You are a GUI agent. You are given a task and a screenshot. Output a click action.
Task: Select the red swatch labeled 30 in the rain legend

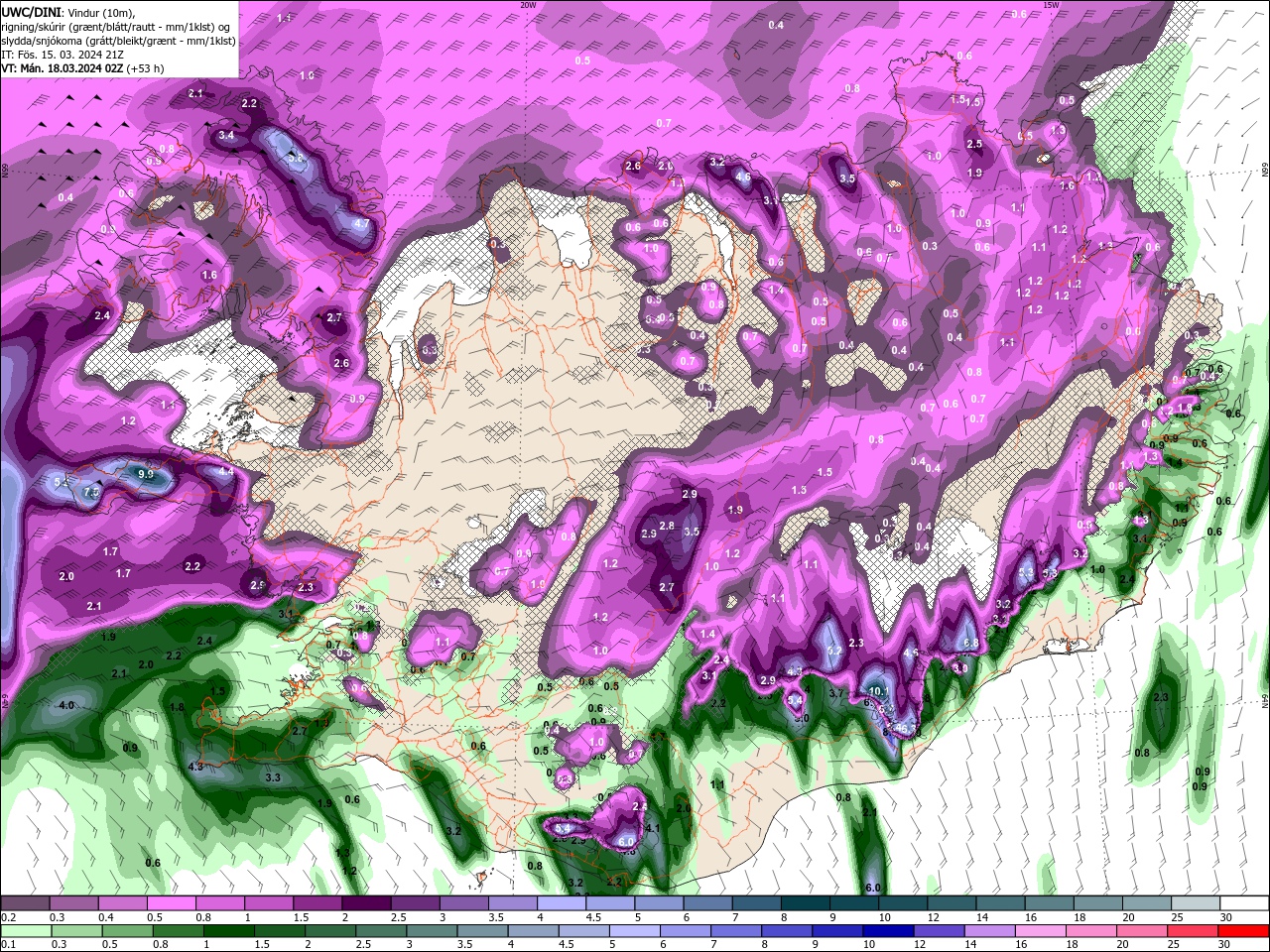1243,930
